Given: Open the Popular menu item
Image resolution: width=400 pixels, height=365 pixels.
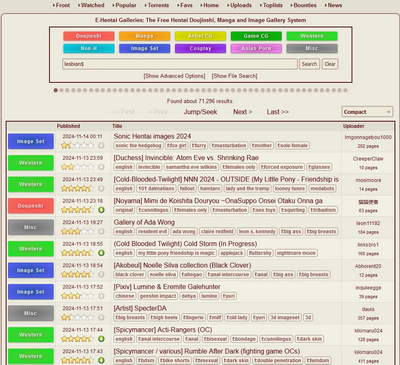Looking at the screenshot, I should (x=125, y=5).
